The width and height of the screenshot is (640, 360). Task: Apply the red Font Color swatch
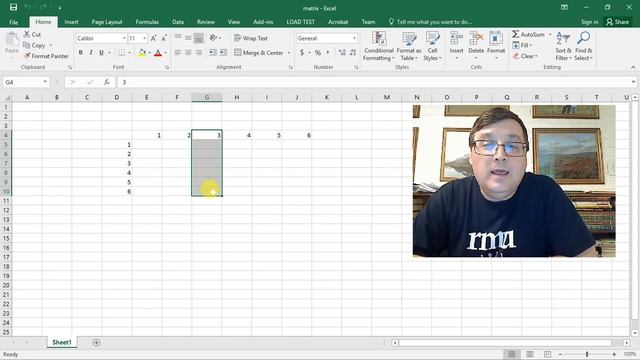158,53
